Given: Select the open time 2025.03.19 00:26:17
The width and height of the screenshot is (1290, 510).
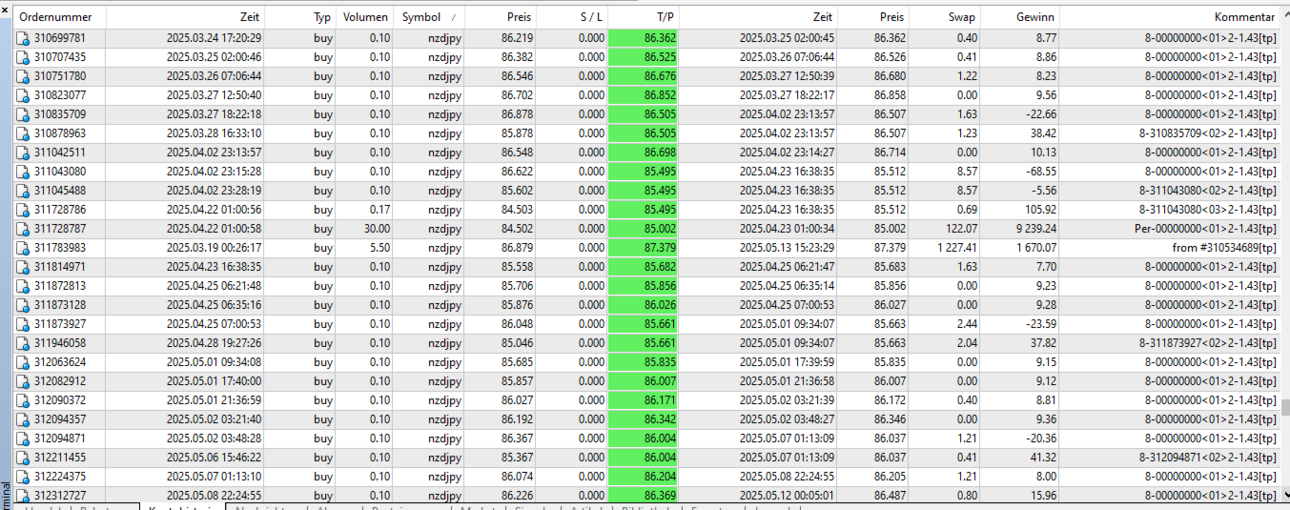Looking at the screenshot, I should tap(214, 247).
